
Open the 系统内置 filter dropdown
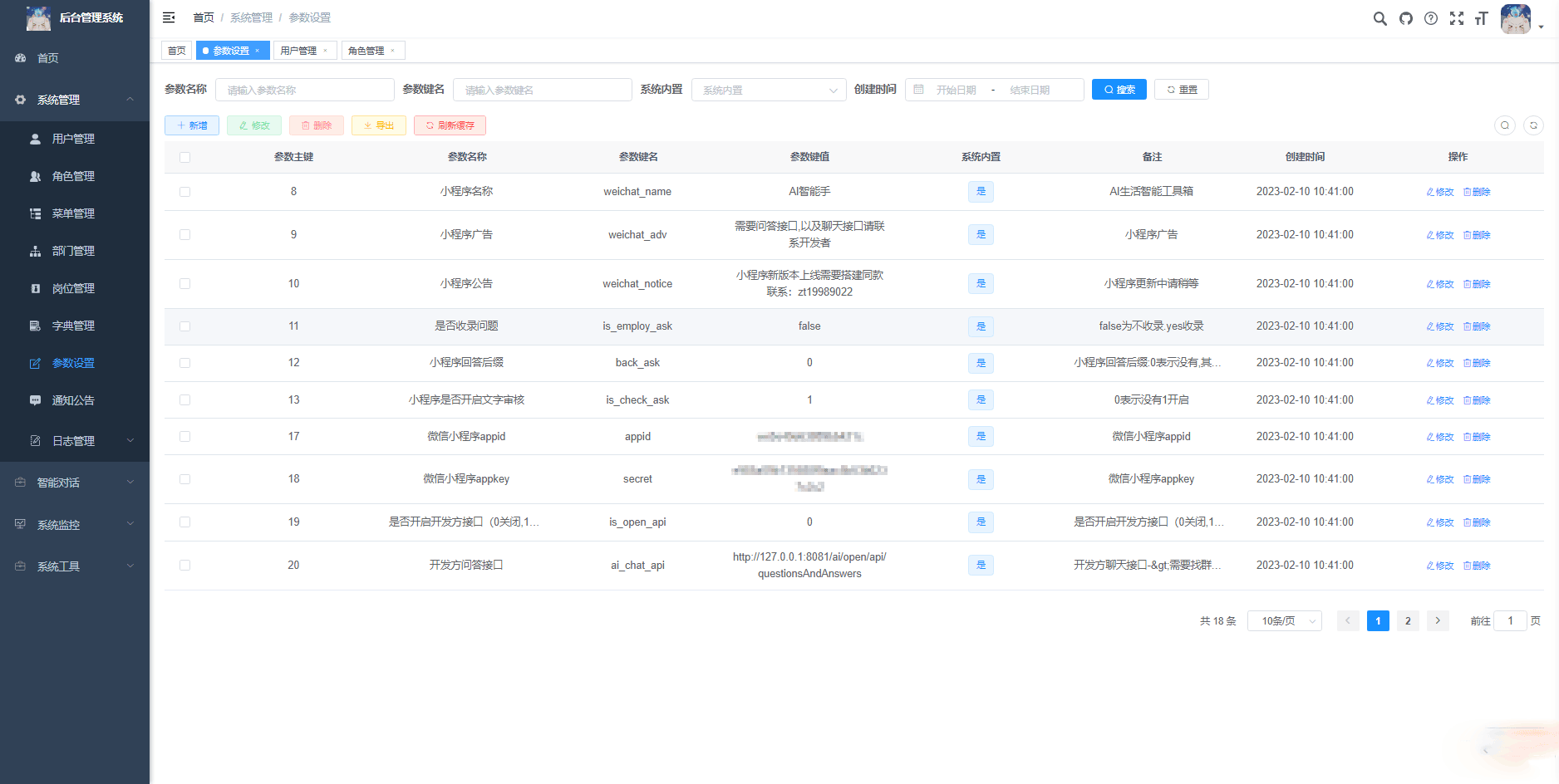coord(769,90)
